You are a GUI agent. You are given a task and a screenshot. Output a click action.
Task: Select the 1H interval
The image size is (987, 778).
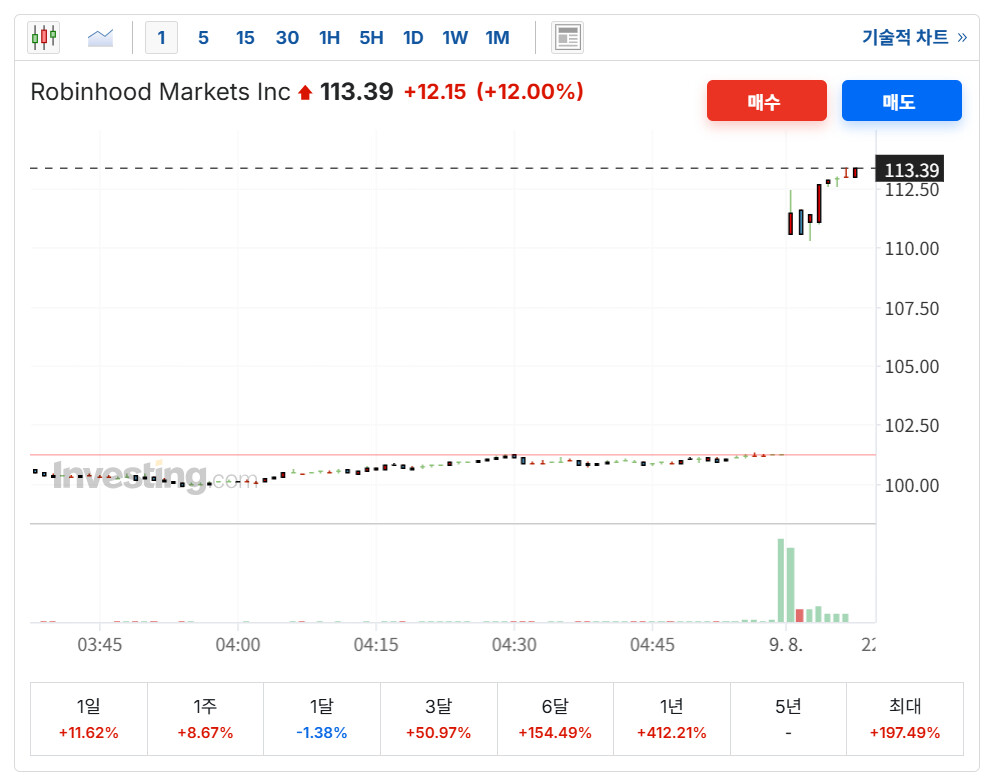tap(329, 37)
